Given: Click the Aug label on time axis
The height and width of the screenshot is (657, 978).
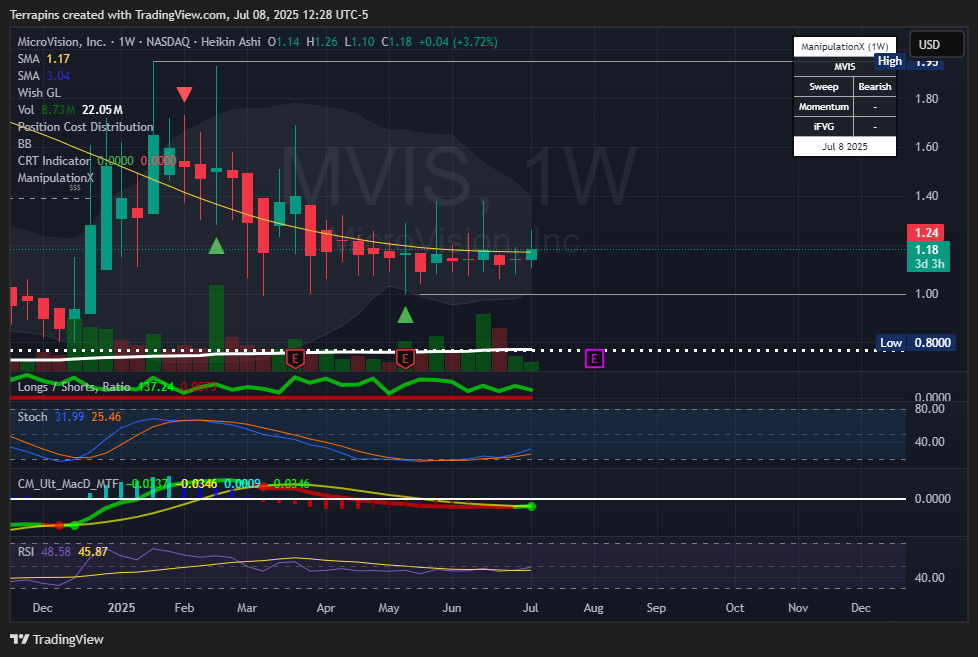Looking at the screenshot, I should [593, 608].
